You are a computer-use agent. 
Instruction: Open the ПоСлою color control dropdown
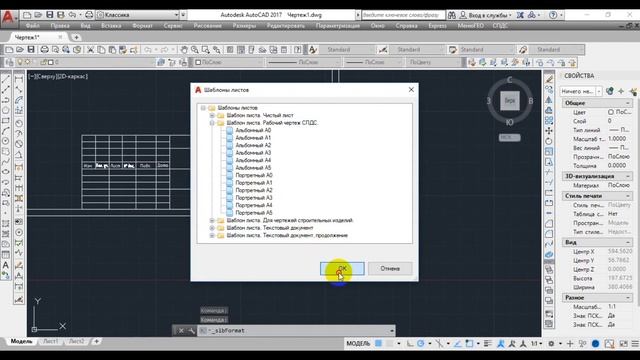pos(228,62)
